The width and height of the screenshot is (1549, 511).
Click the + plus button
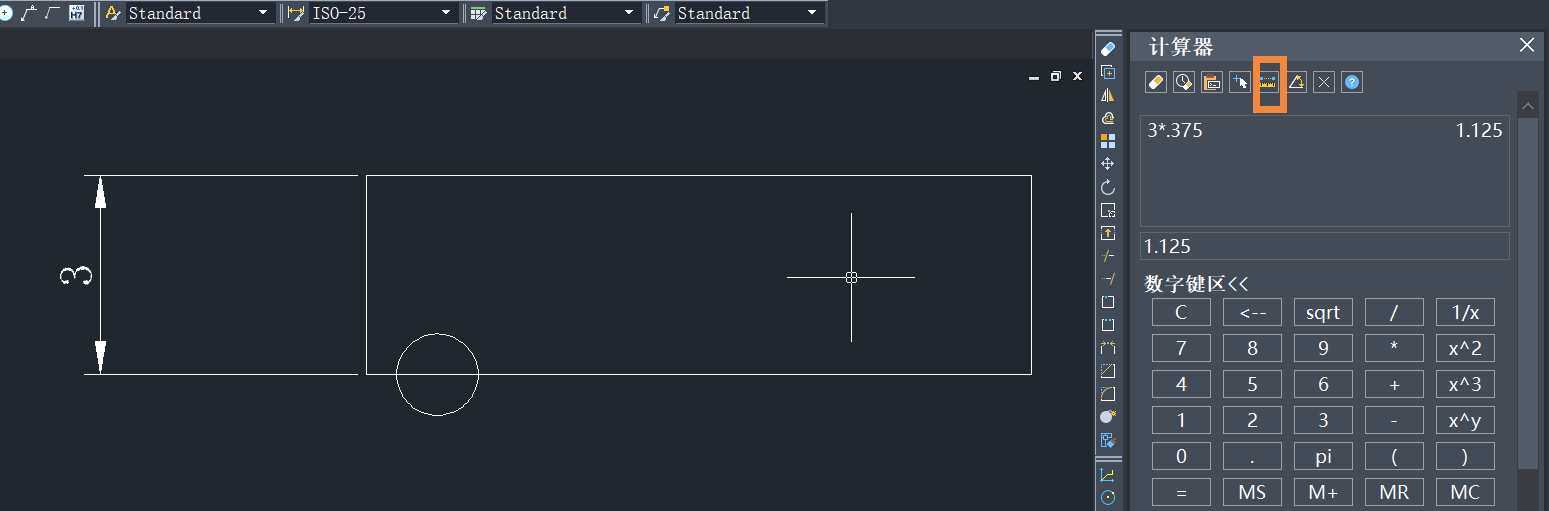tap(1394, 384)
